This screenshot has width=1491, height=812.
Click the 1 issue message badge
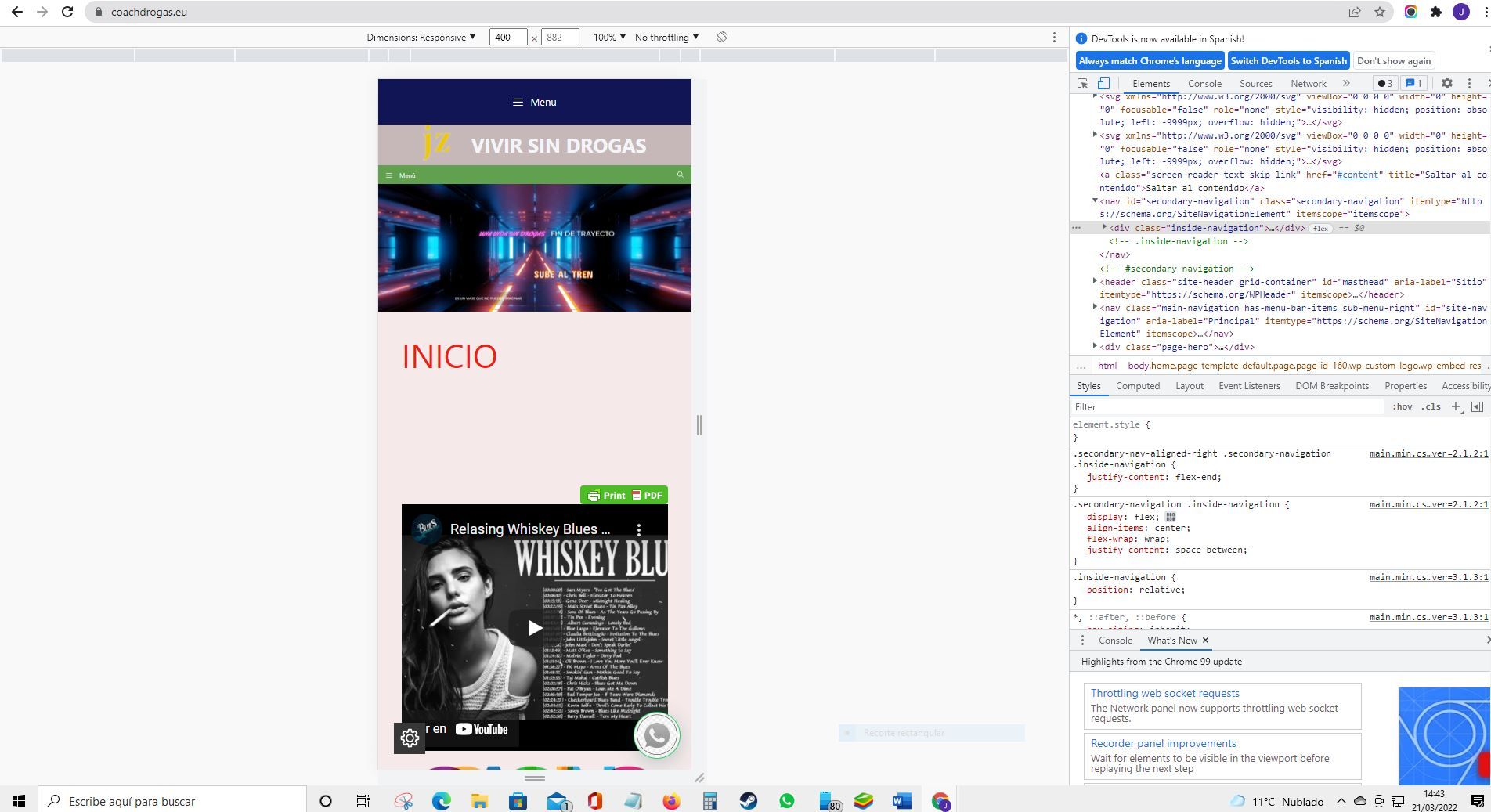(1413, 84)
